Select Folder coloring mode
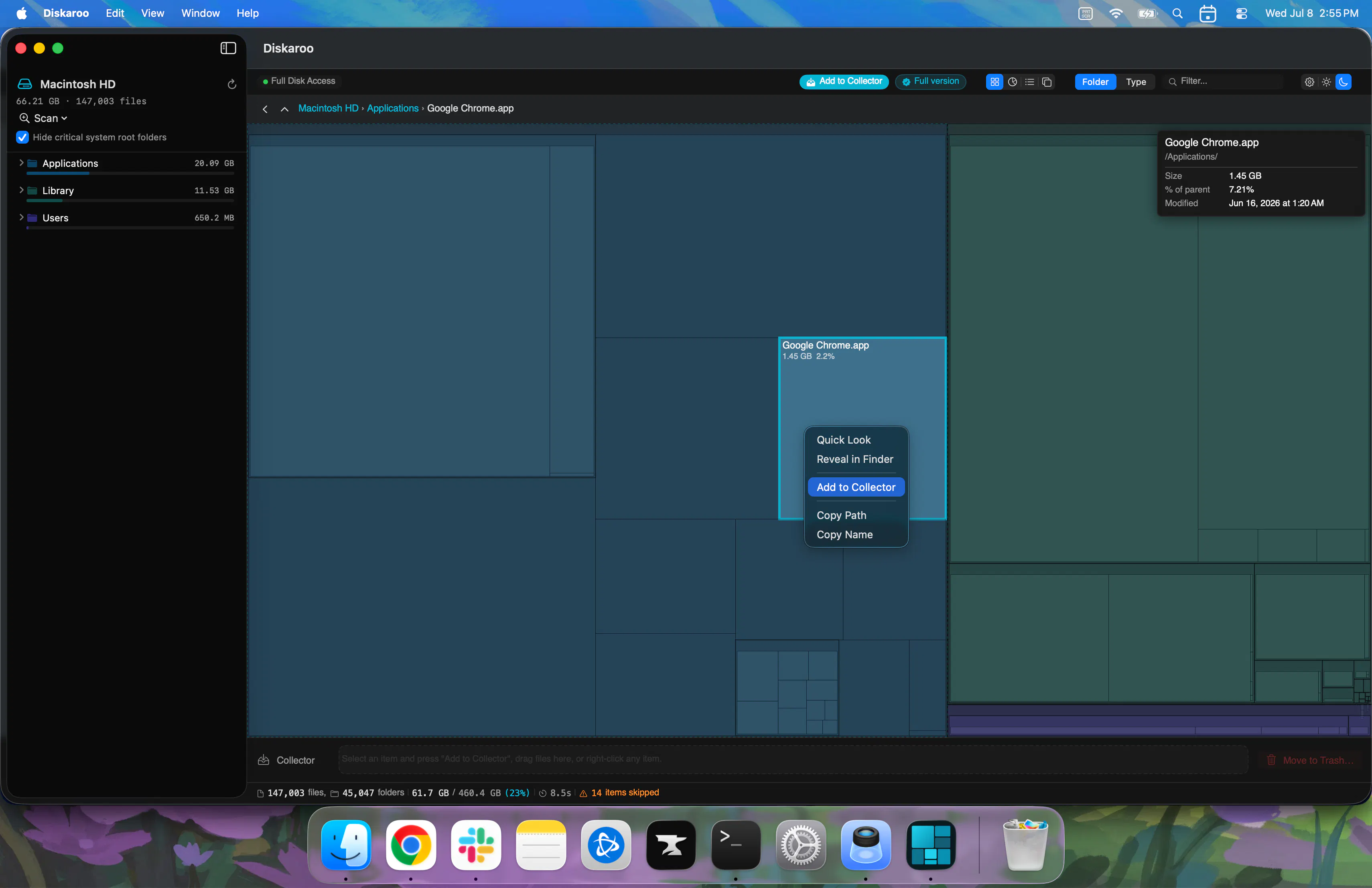This screenshot has height=888, width=1372. 1095,82
